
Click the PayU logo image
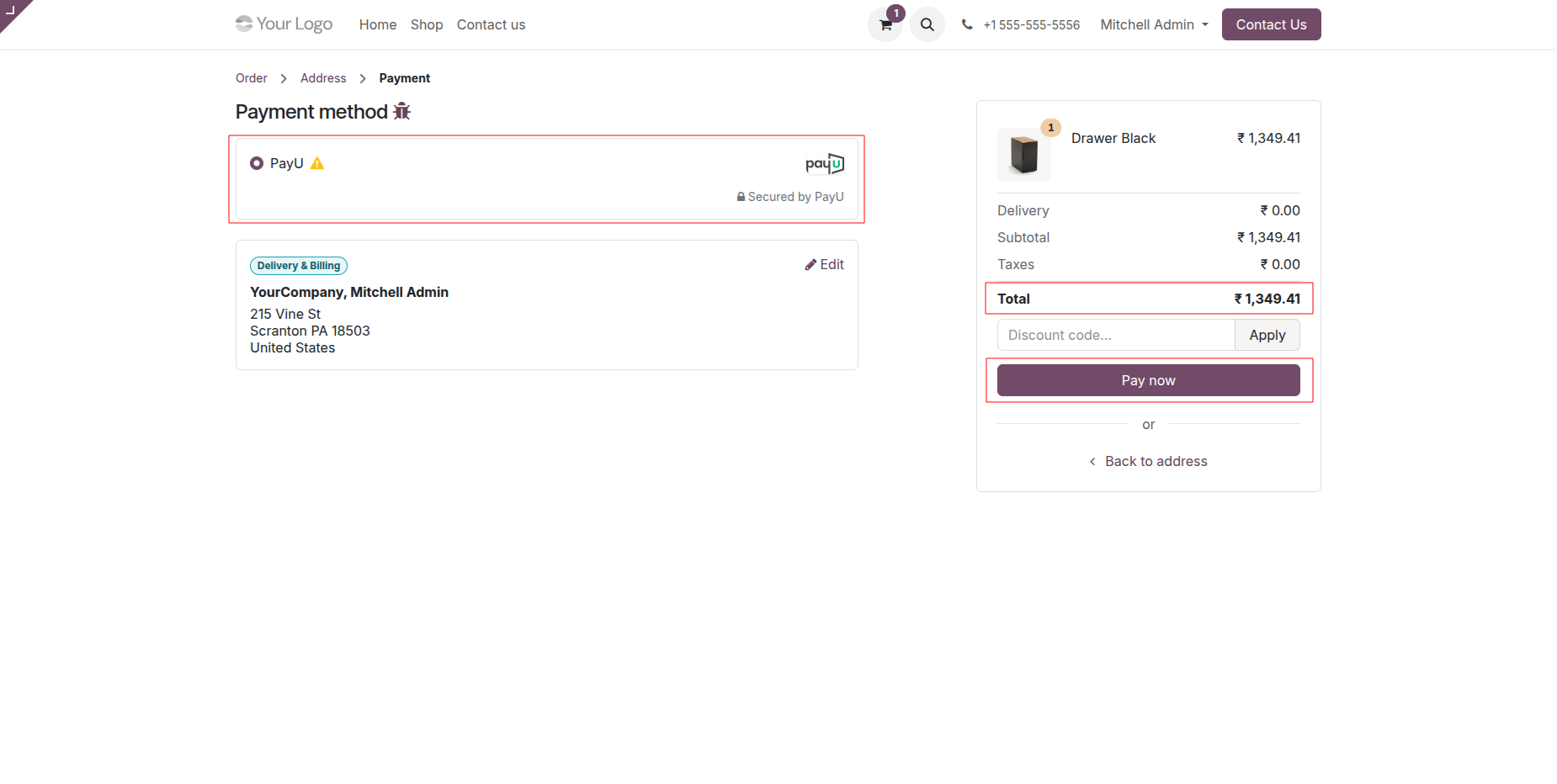pyautogui.click(x=824, y=163)
